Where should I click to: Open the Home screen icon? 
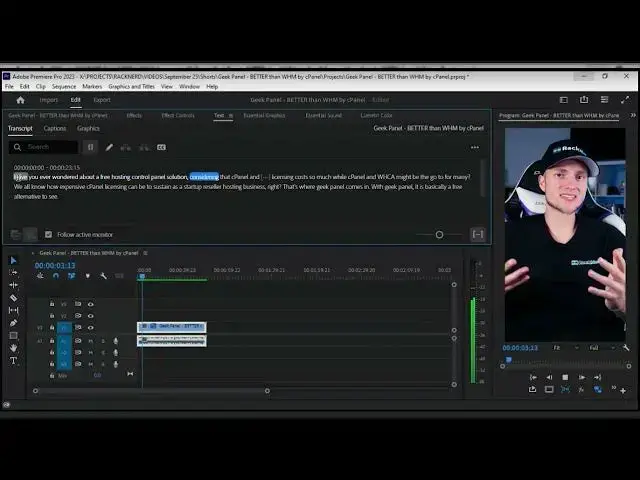pyautogui.click(x=20, y=100)
